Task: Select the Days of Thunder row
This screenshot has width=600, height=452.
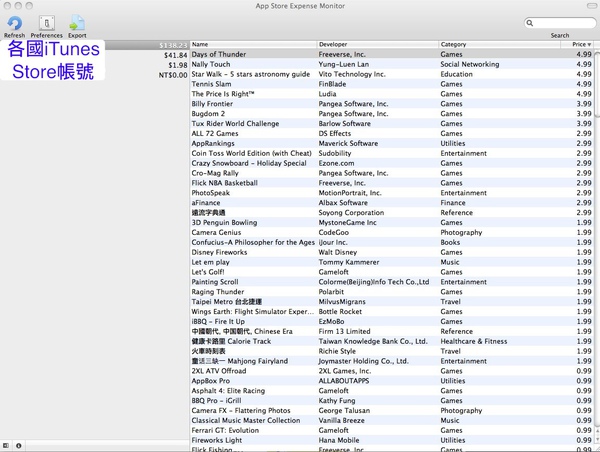Action: tap(391, 54)
